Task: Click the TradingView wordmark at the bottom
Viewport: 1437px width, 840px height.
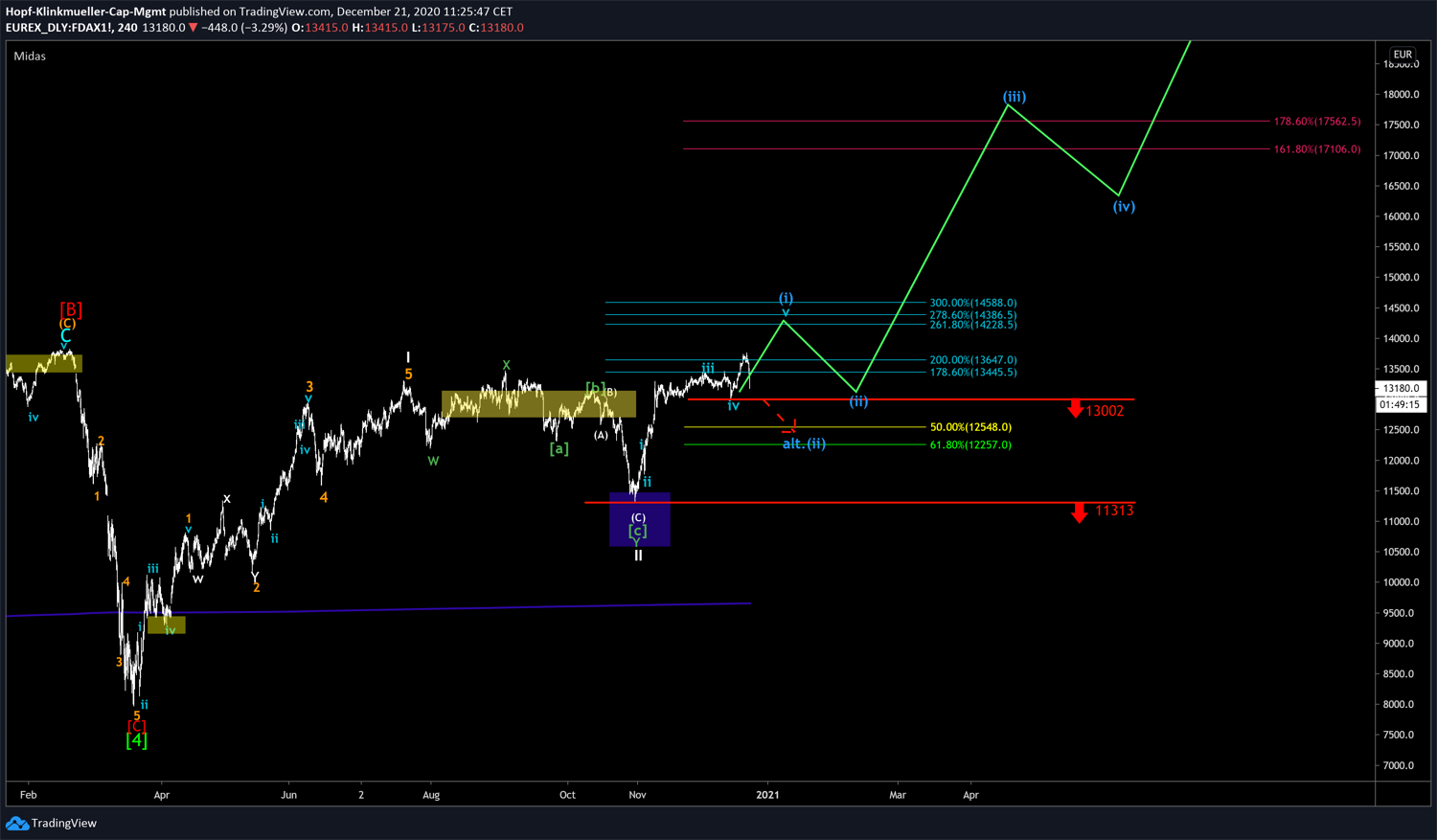Action: (64, 823)
